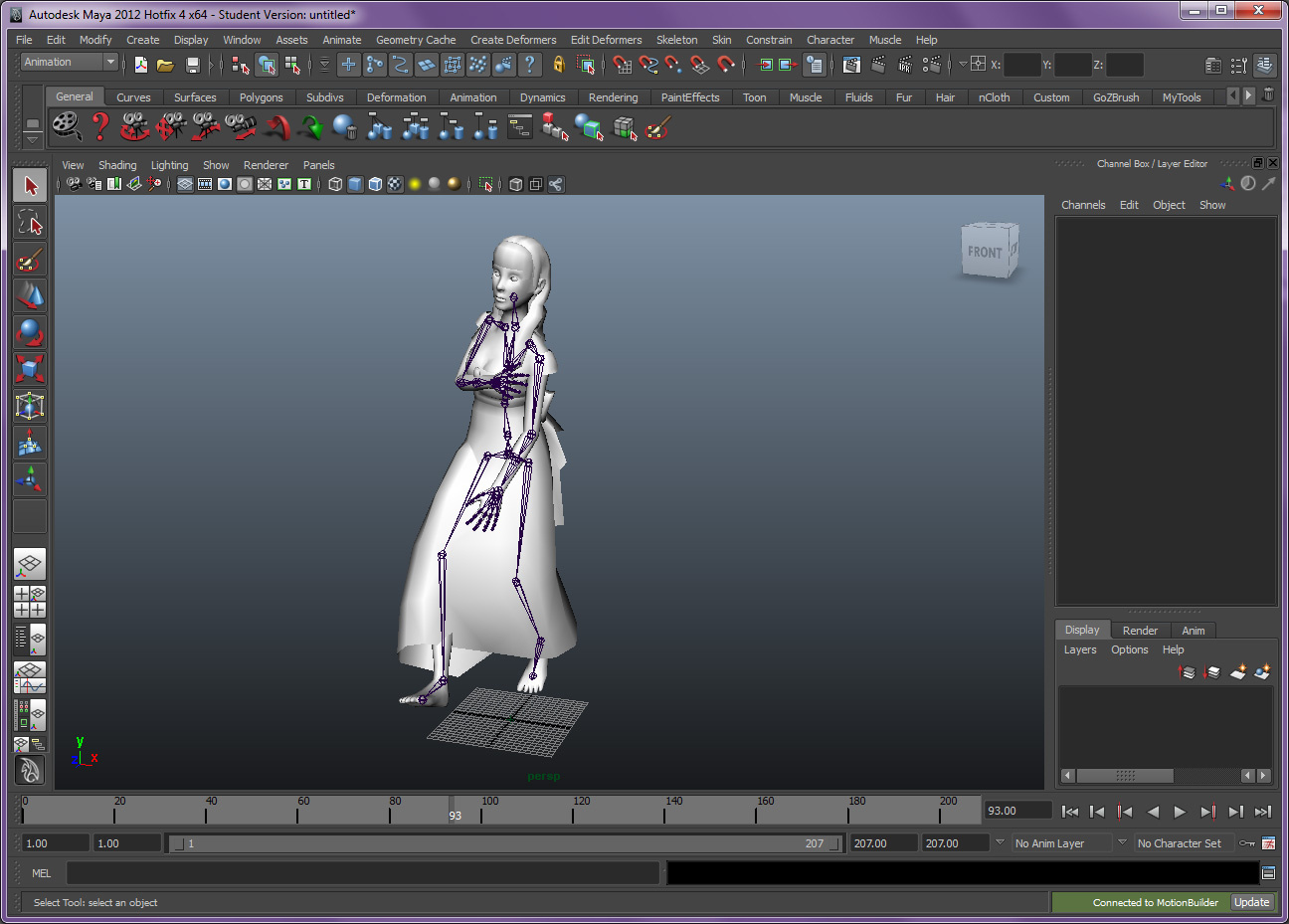
Task: Click the Channel Box icon at top right
Action: [x=1265, y=65]
